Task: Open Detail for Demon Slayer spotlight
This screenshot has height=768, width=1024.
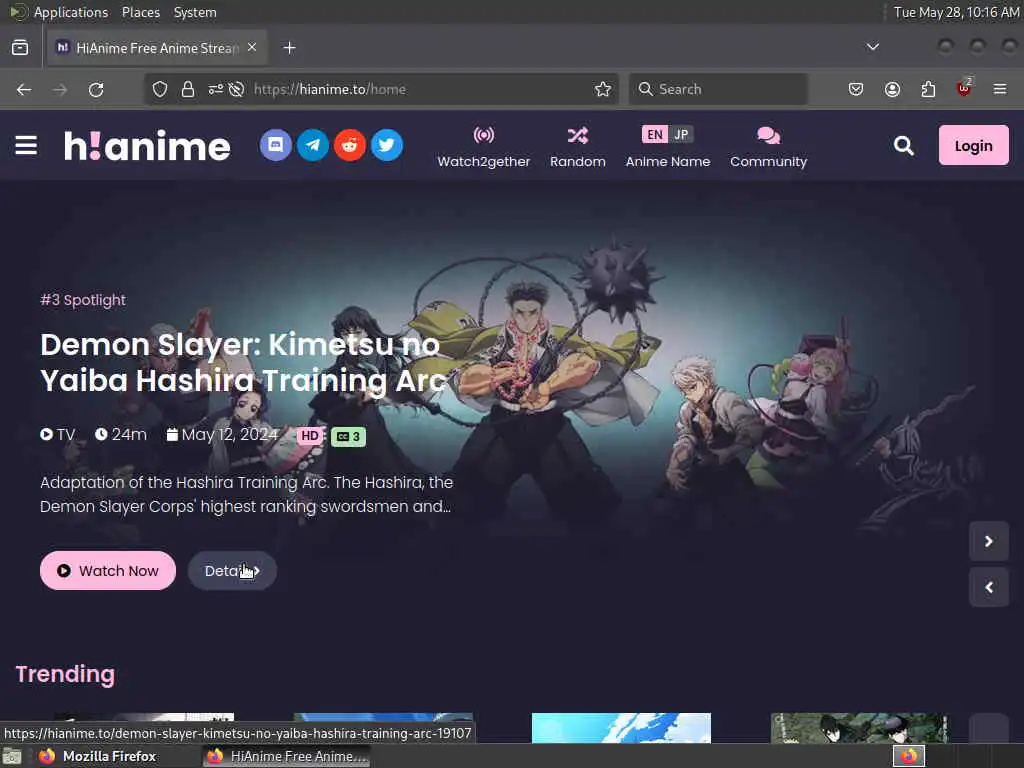Action: pos(232,571)
